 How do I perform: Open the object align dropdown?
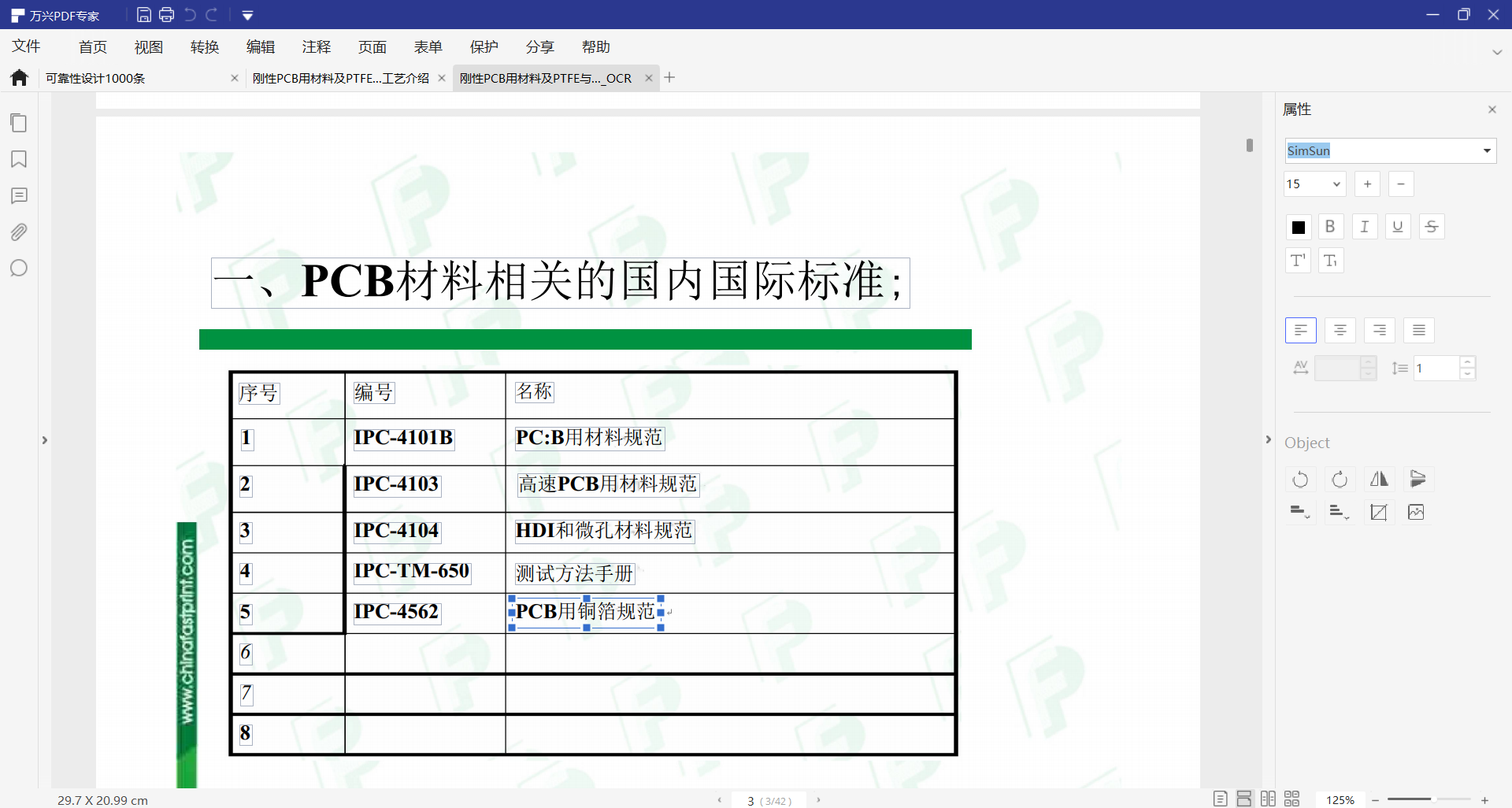pyautogui.click(x=1300, y=512)
